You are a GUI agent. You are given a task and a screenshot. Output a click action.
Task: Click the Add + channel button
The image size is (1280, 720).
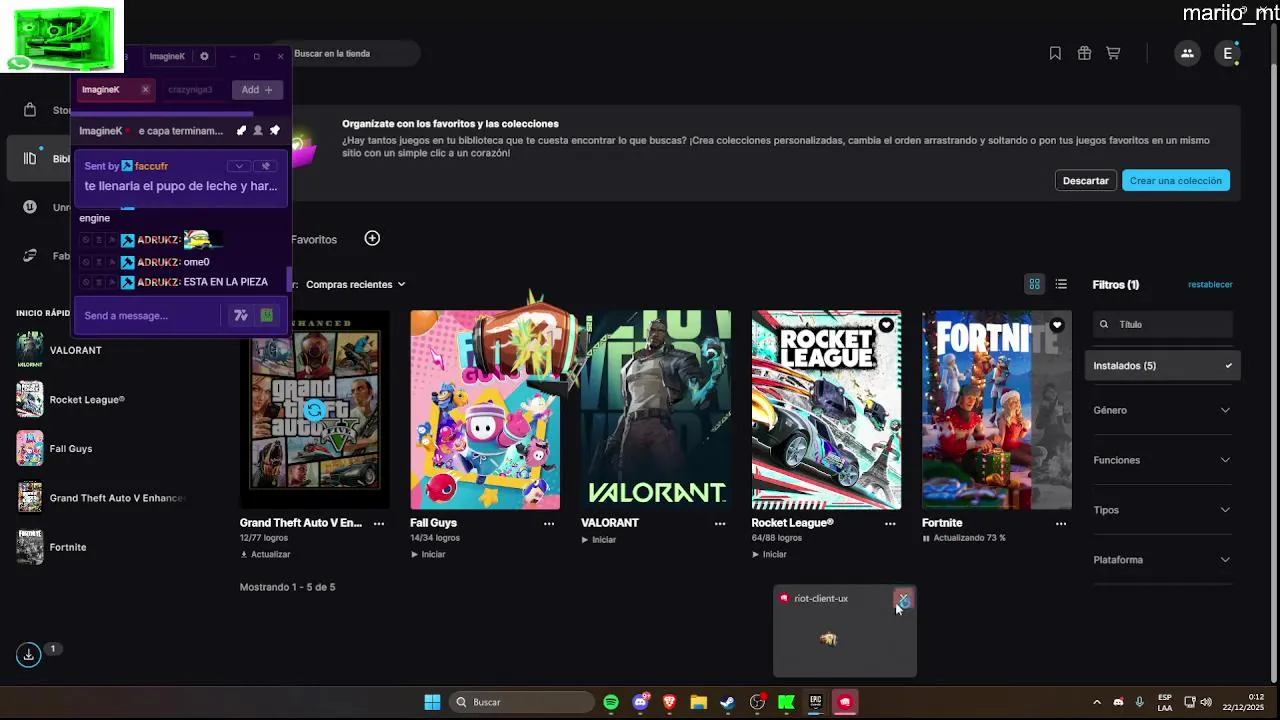point(257,90)
